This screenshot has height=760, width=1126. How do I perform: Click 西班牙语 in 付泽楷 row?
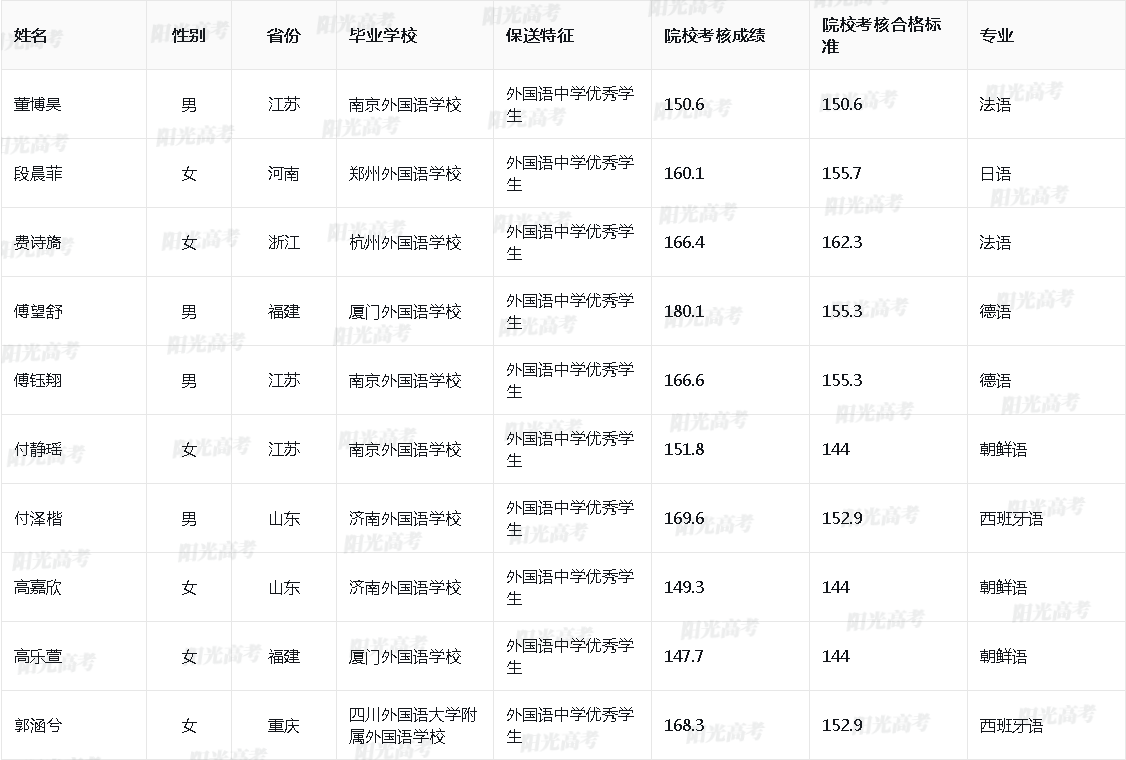(x=1011, y=518)
